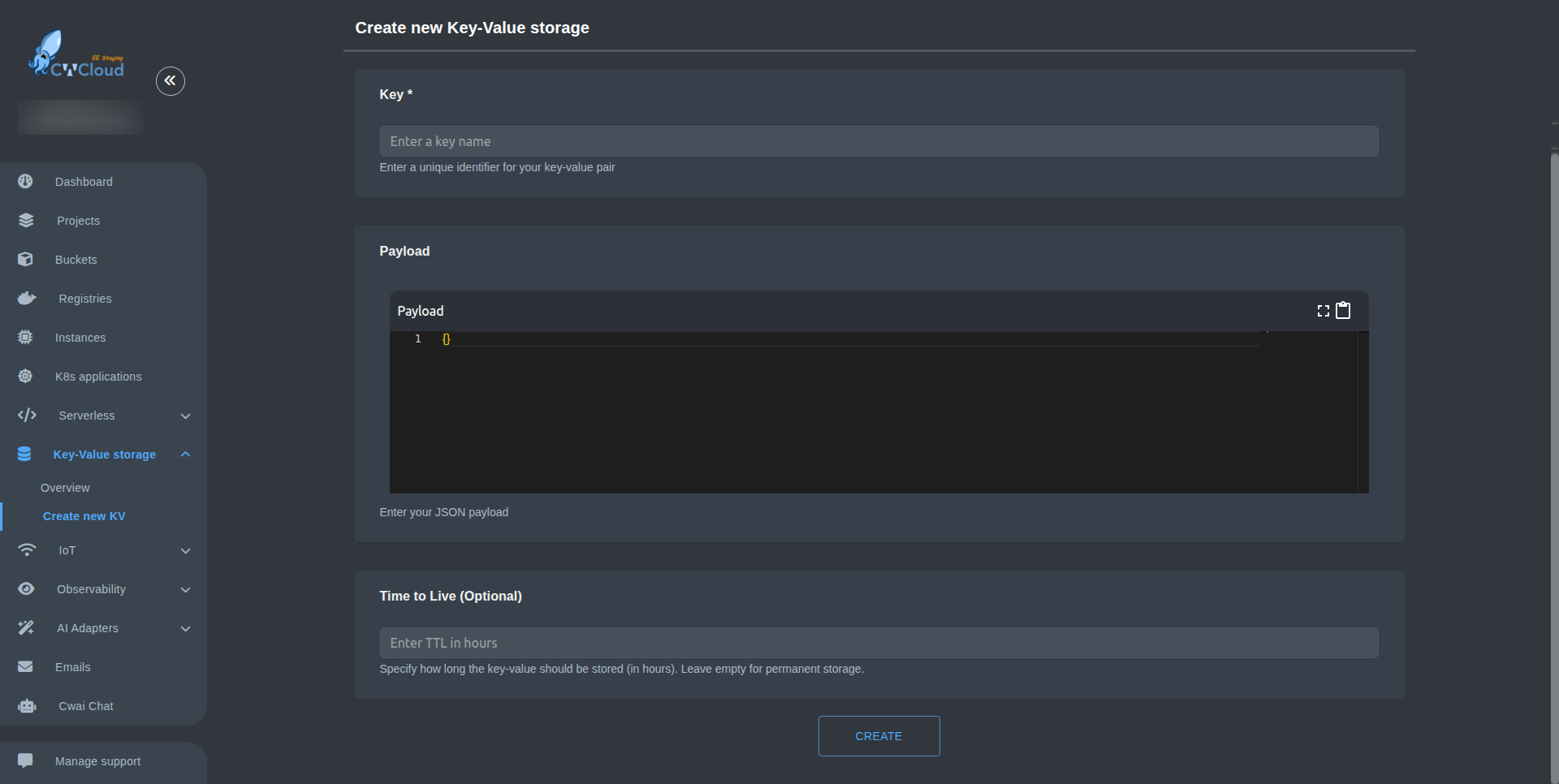This screenshot has width=1559, height=784.
Task: Open the Overview page
Action: (65, 487)
